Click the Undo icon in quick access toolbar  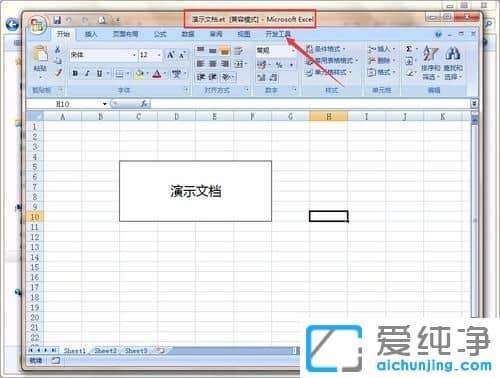tap(69, 20)
